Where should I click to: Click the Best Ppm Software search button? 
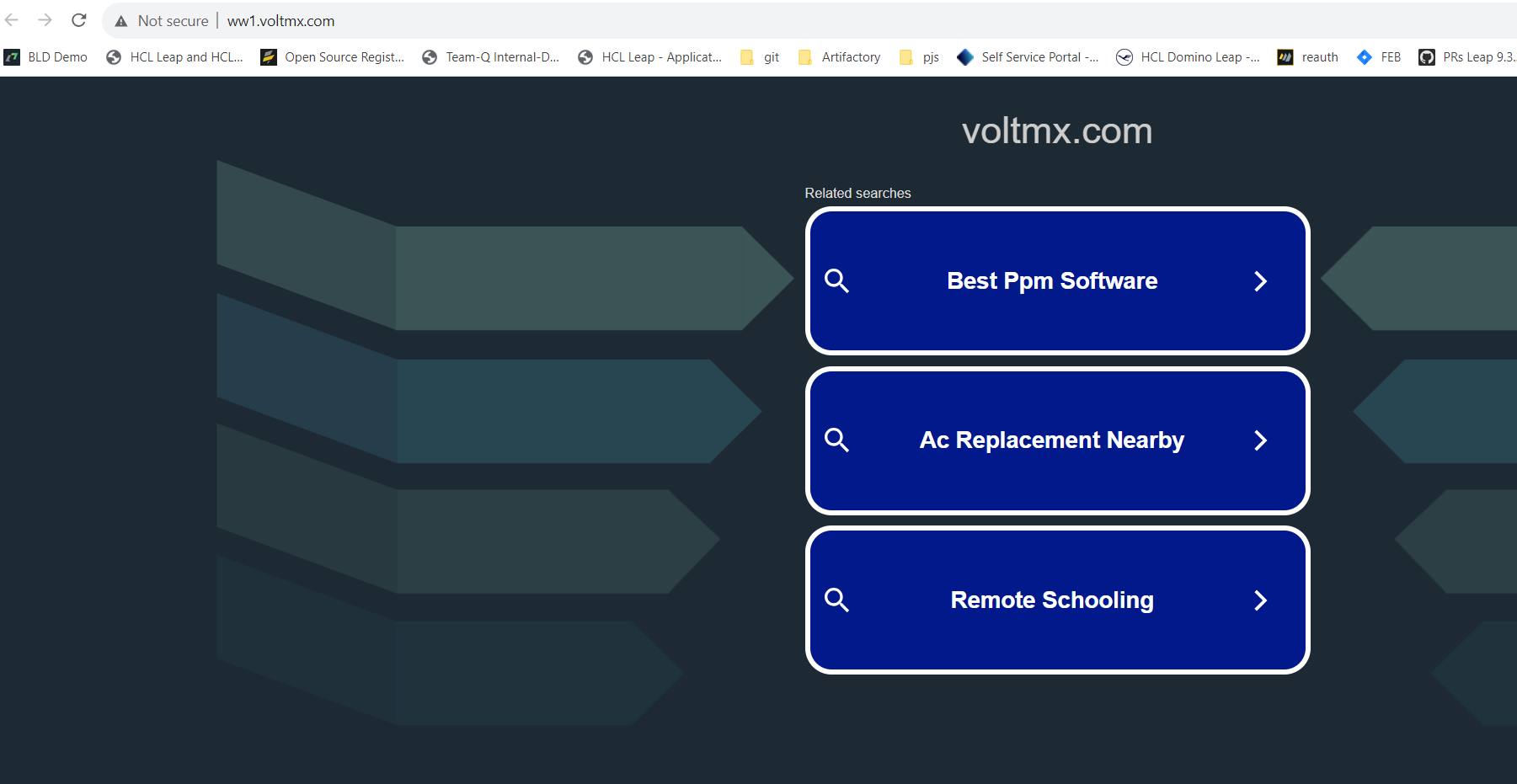click(1056, 280)
